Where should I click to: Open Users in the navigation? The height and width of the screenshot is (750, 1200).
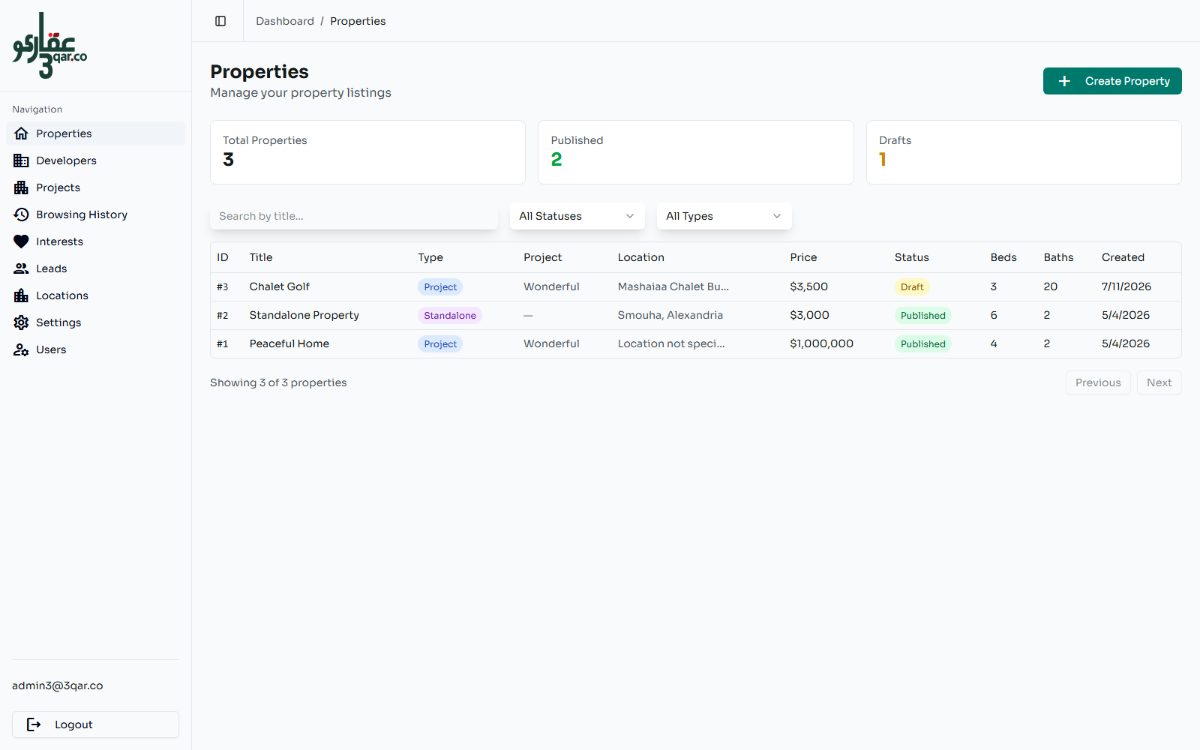coord(96,349)
